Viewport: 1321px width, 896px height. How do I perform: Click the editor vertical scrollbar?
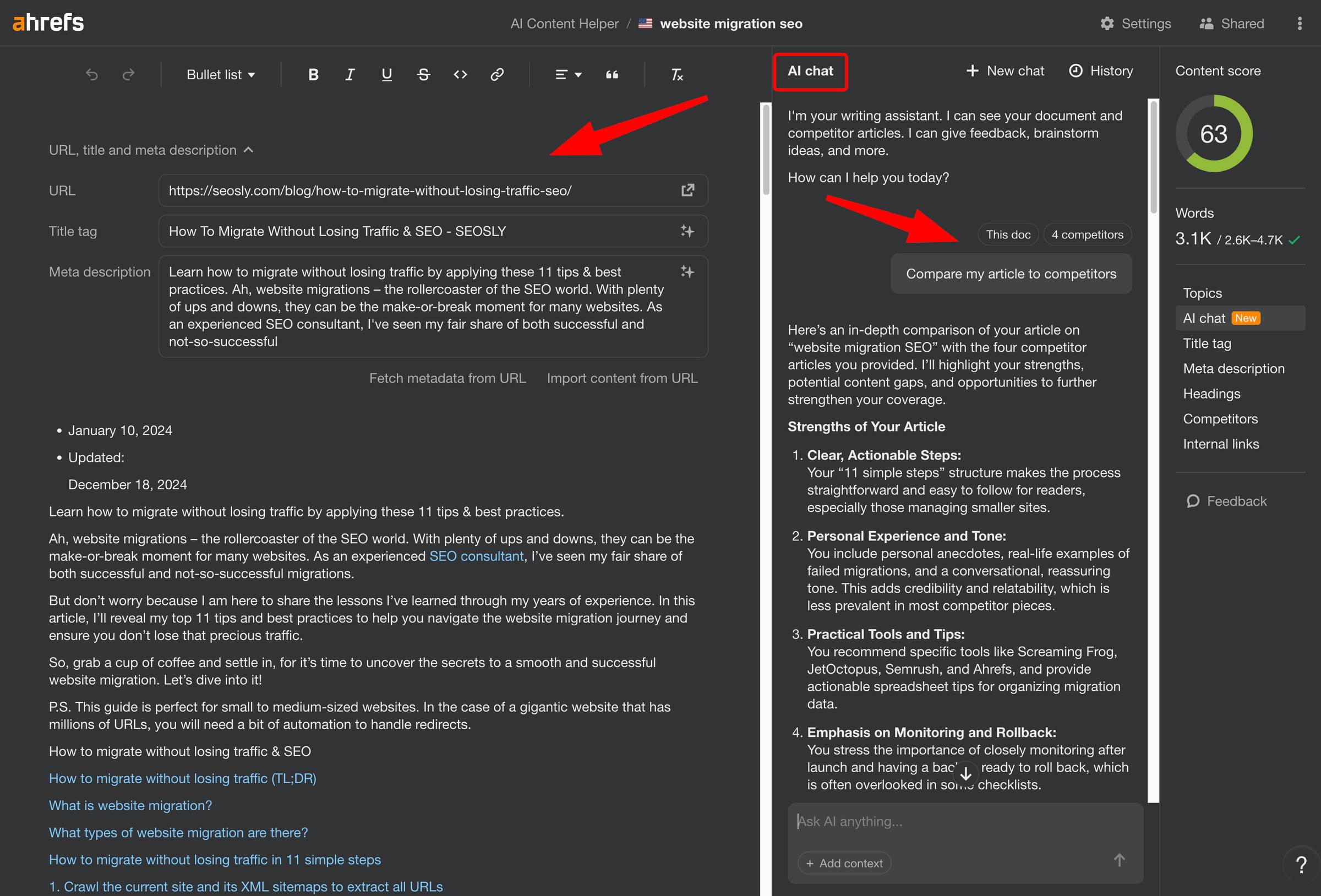coord(766,149)
